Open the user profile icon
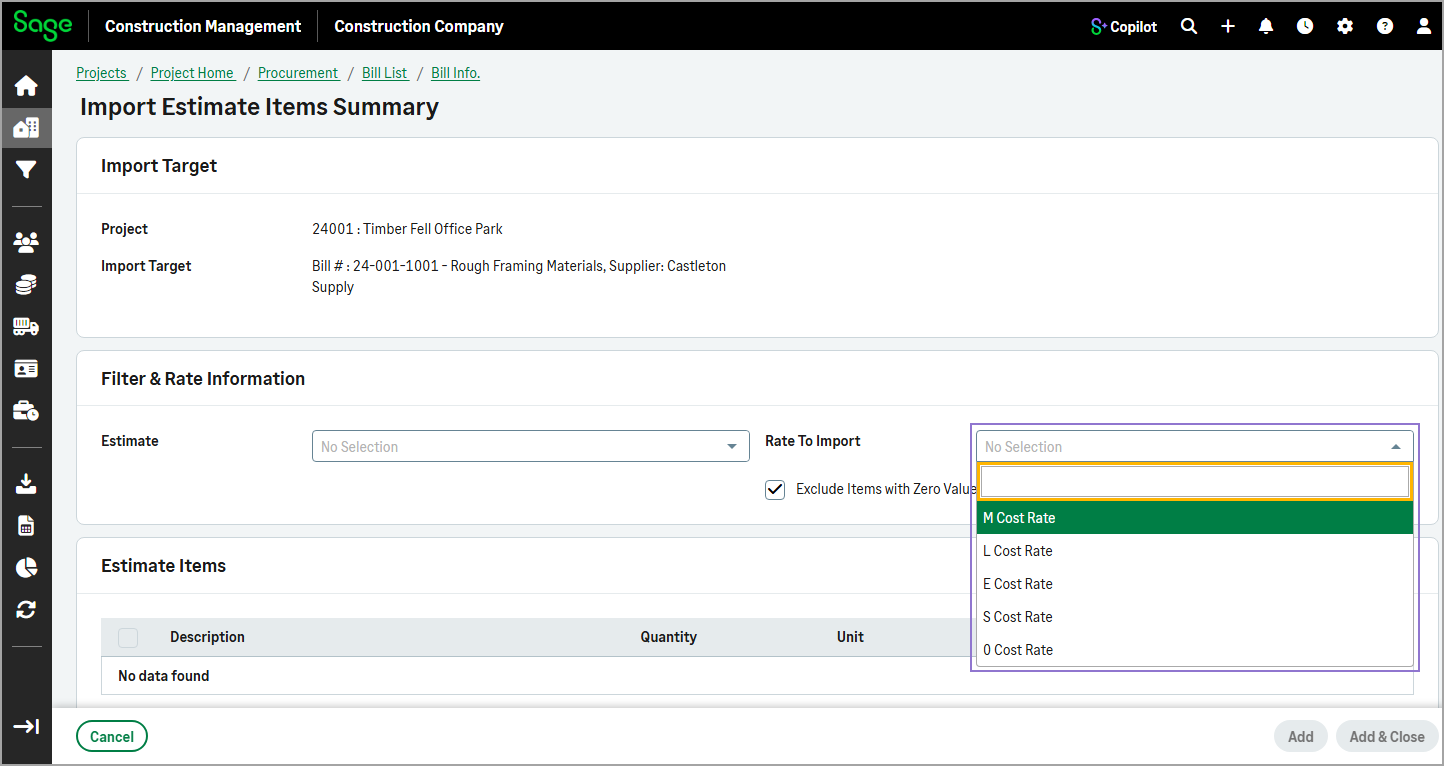Screen dimensions: 1444x766 [1424, 27]
